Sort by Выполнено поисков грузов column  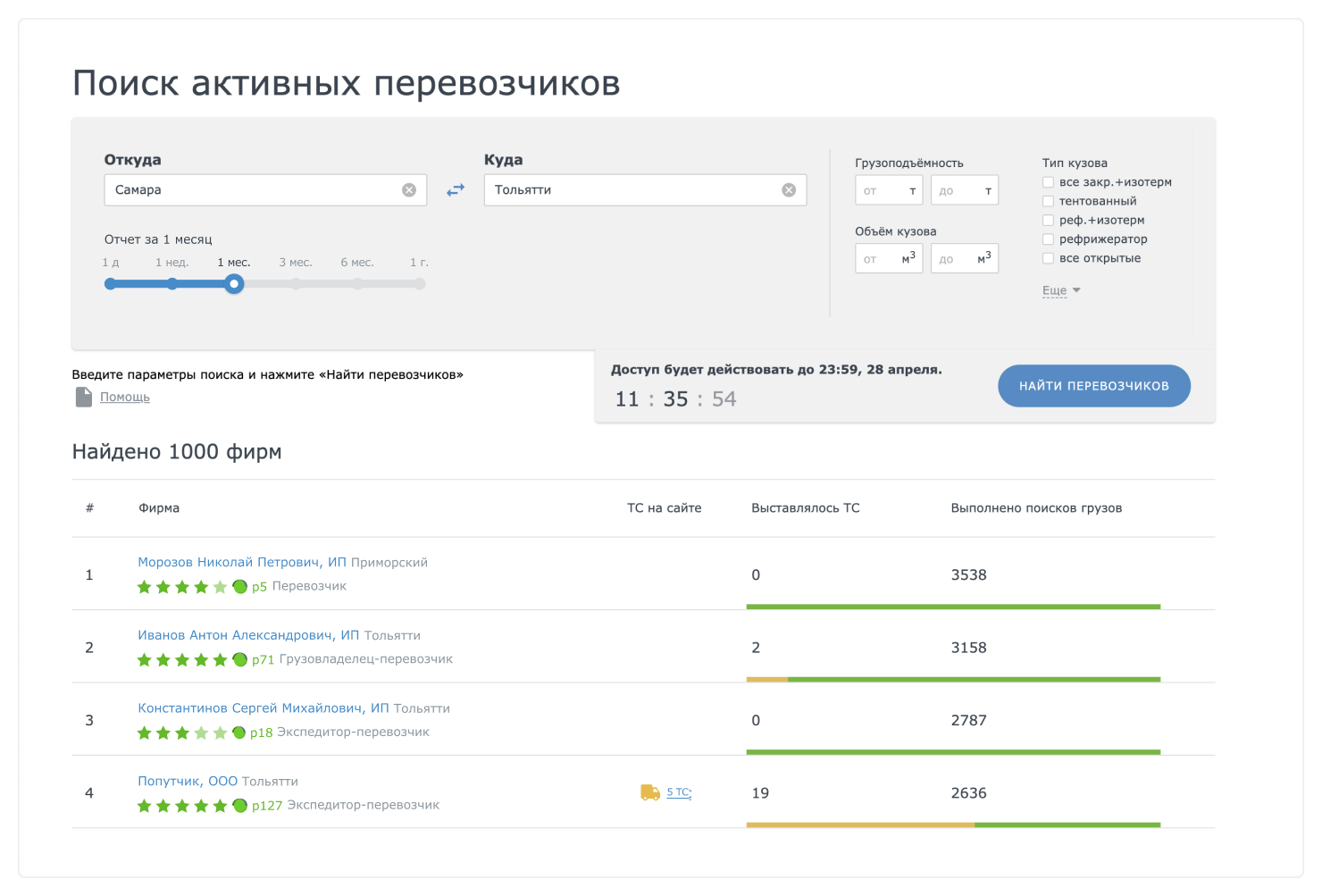point(1035,508)
